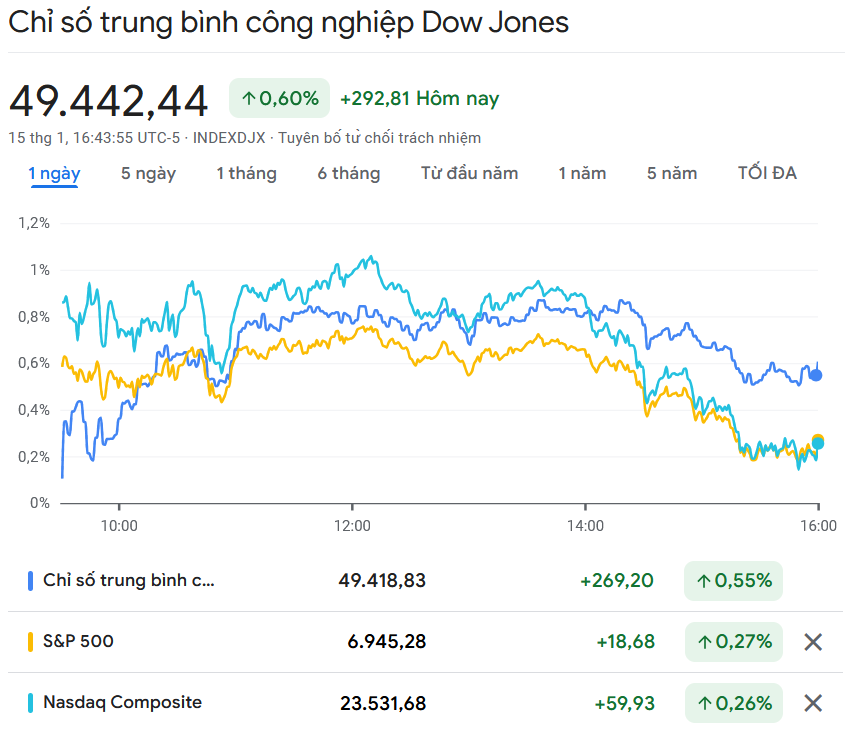Switch to the 1 tháng tab
The image size is (845, 731).
pos(246,174)
